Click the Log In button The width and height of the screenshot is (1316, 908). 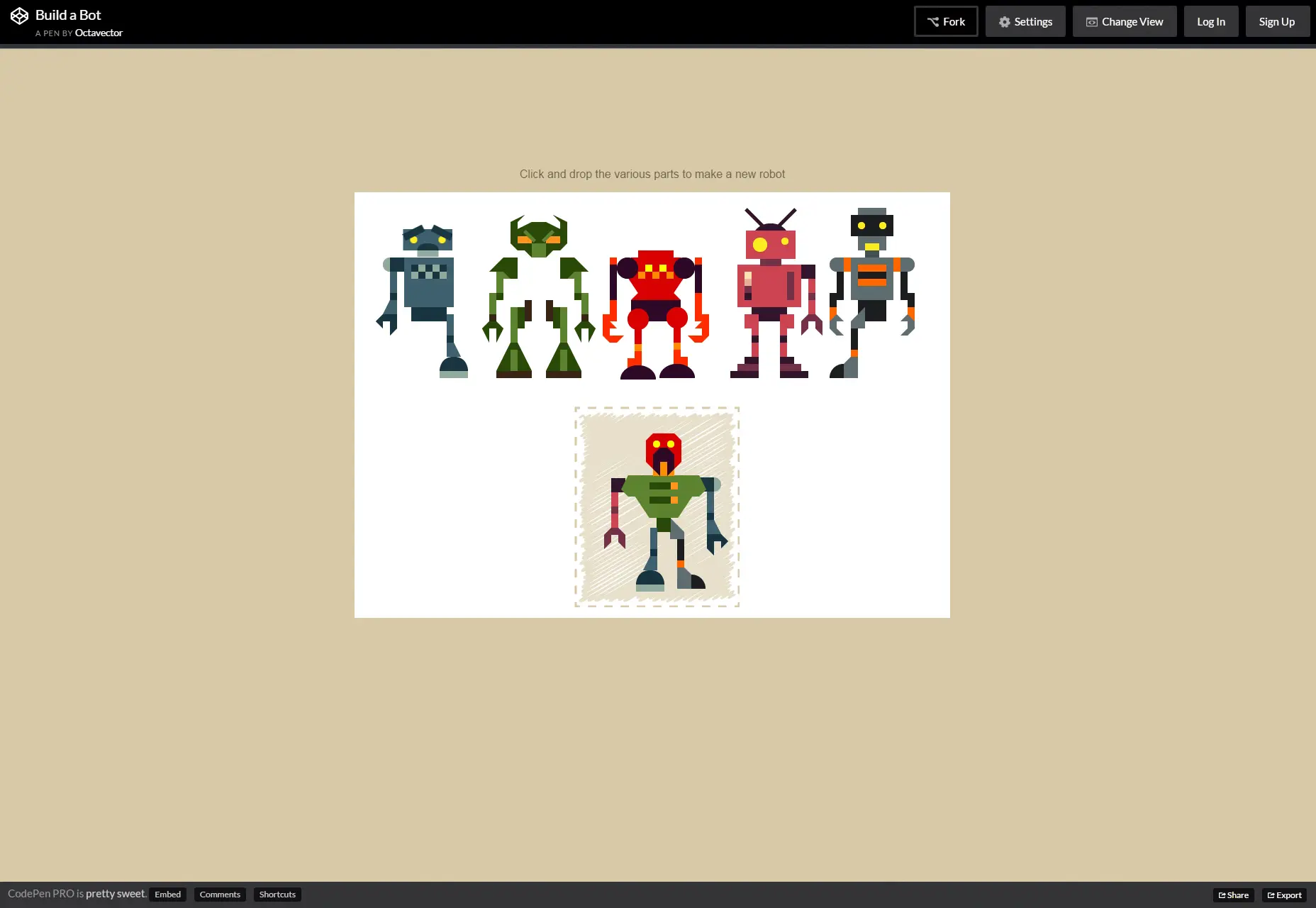1210,21
